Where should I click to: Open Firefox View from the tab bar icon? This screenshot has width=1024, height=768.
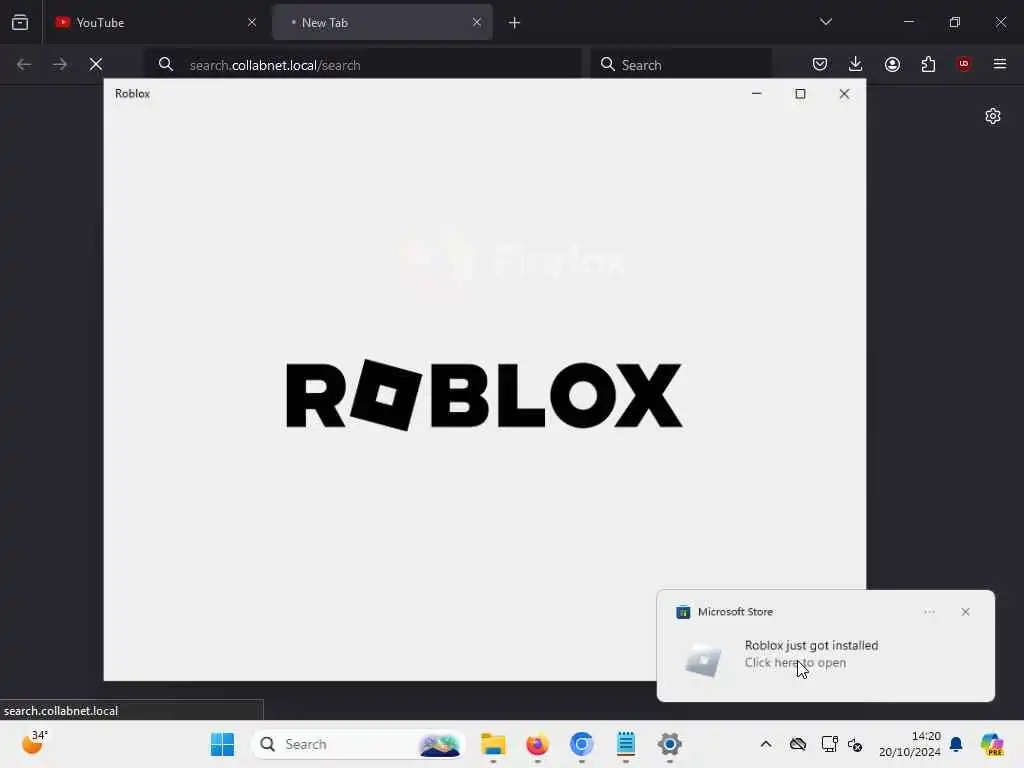coord(20,22)
